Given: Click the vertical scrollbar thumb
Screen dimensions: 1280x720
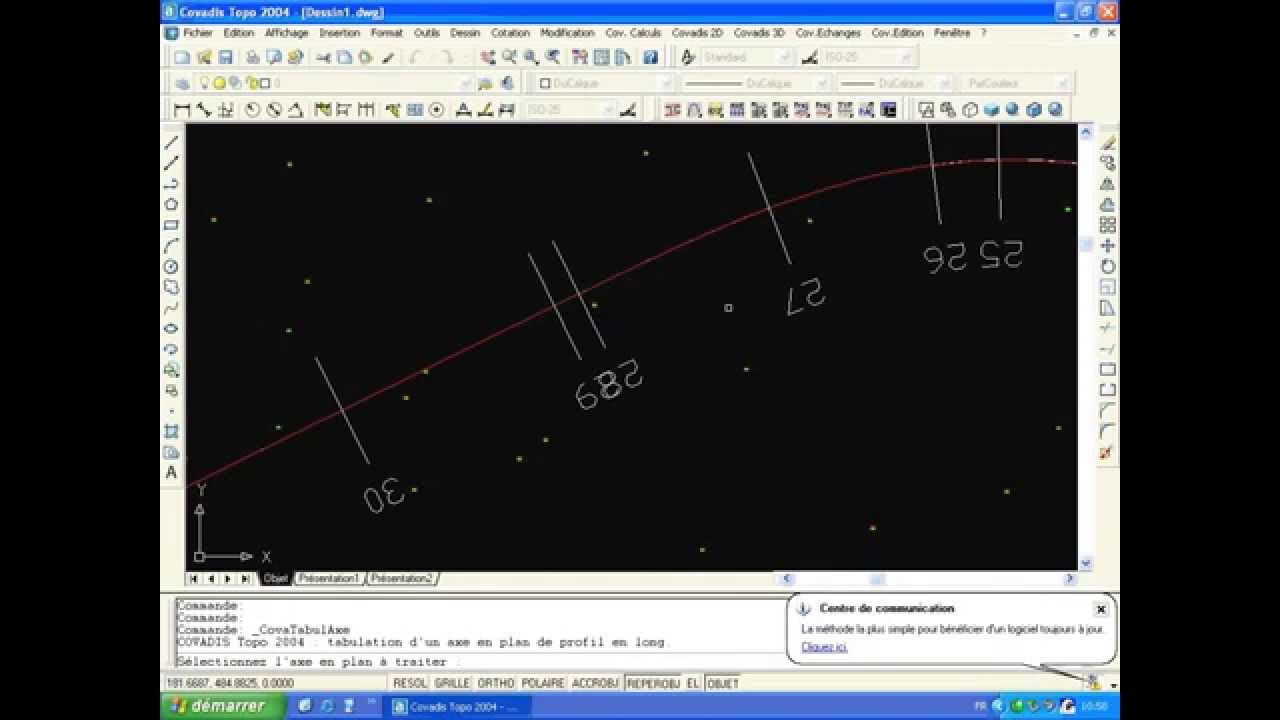Looking at the screenshot, I should click(1085, 244).
